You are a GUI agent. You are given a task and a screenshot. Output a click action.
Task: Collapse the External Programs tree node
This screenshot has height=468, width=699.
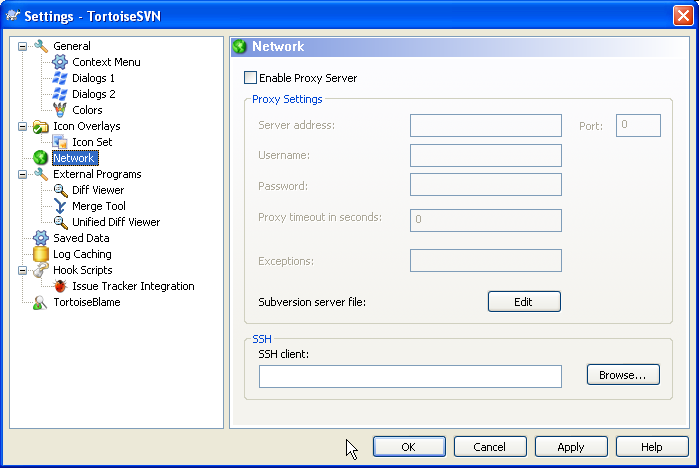(23, 174)
